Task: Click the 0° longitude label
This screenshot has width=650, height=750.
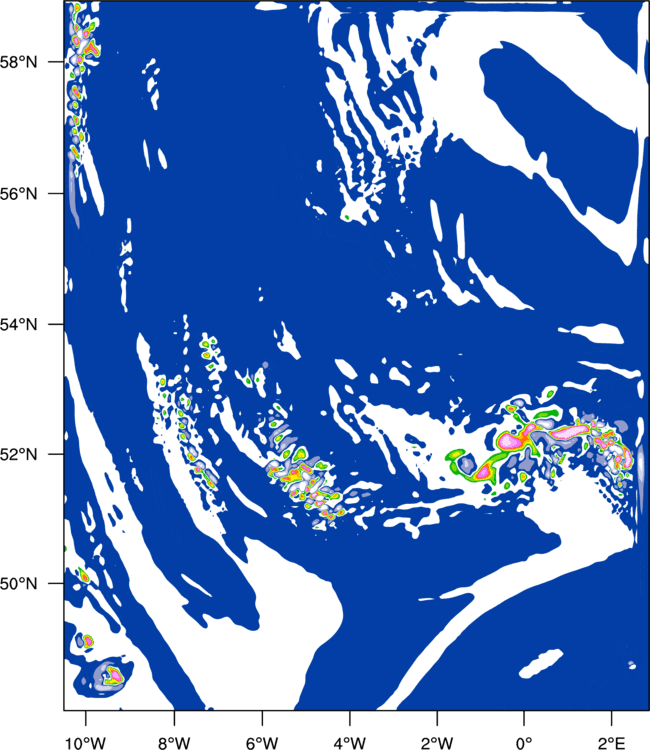Action: [524, 743]
